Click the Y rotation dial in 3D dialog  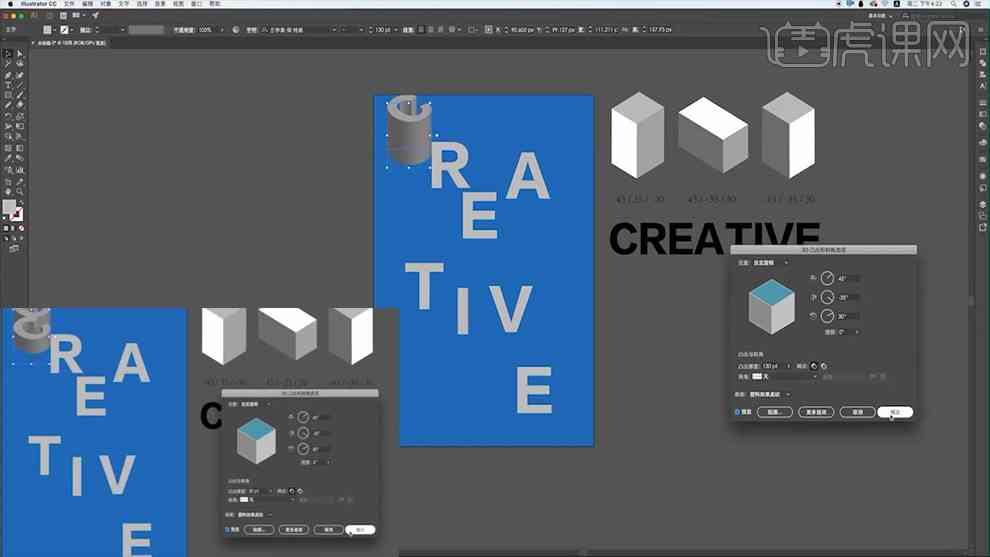[827, 297]
